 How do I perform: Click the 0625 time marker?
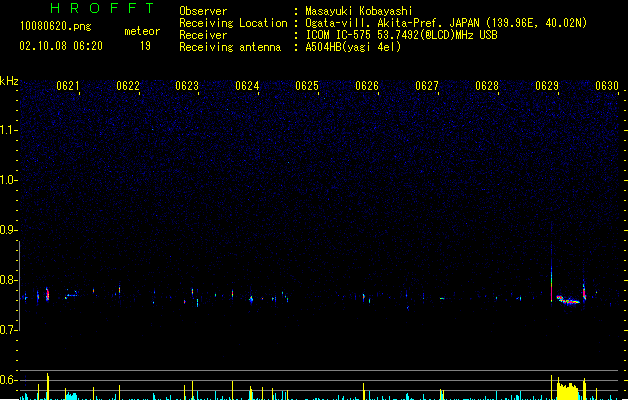307,86
